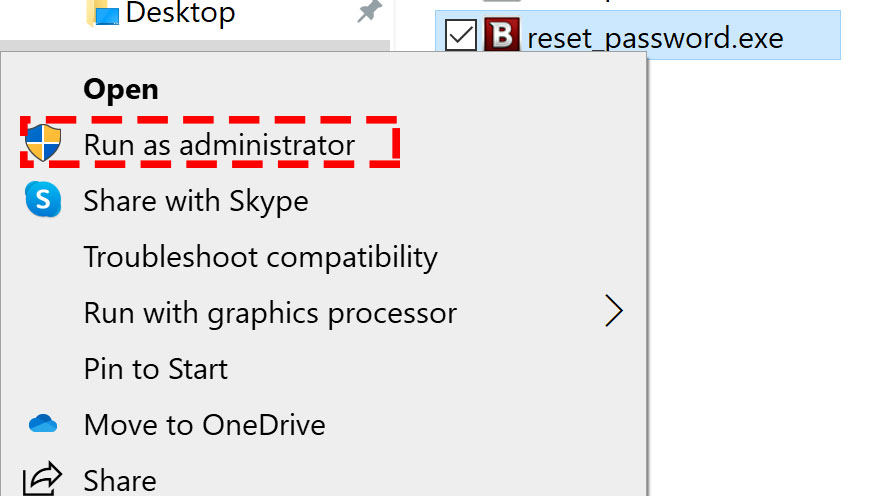Select the reset_password.exe file name
This screenshot has height=496, width=880.
point(655,38)
